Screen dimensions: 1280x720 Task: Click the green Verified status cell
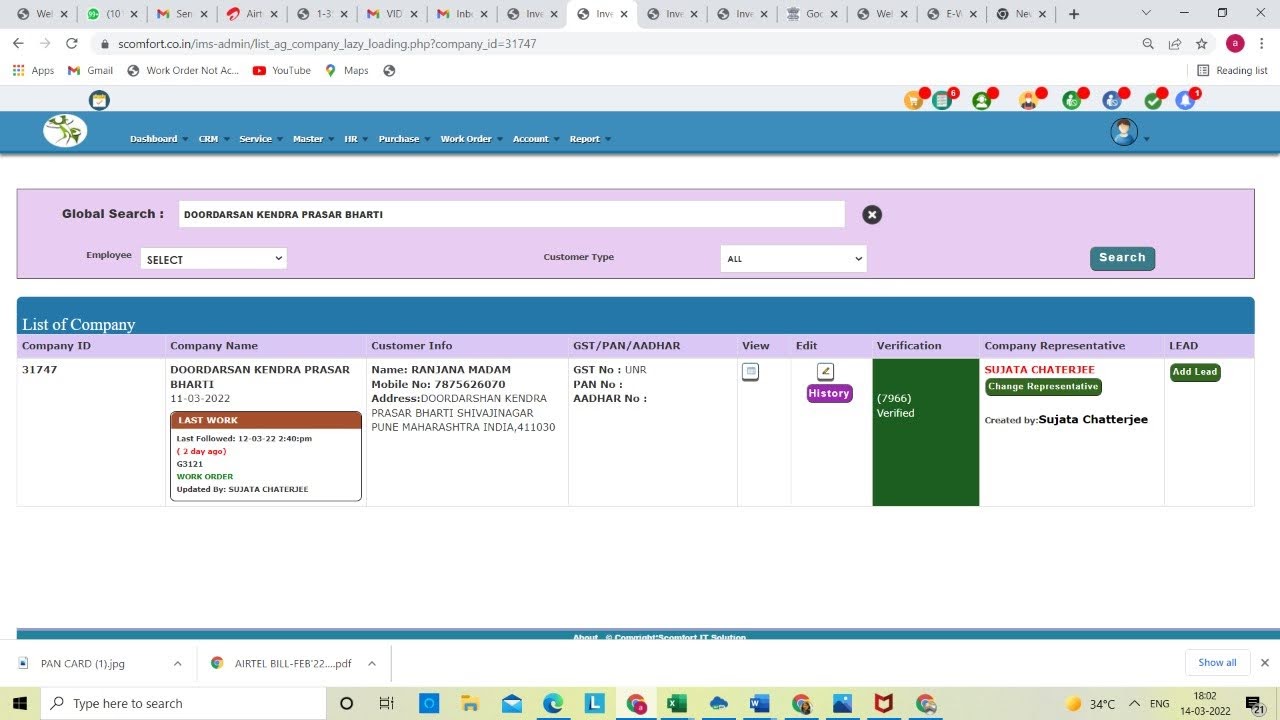point(925,432)
